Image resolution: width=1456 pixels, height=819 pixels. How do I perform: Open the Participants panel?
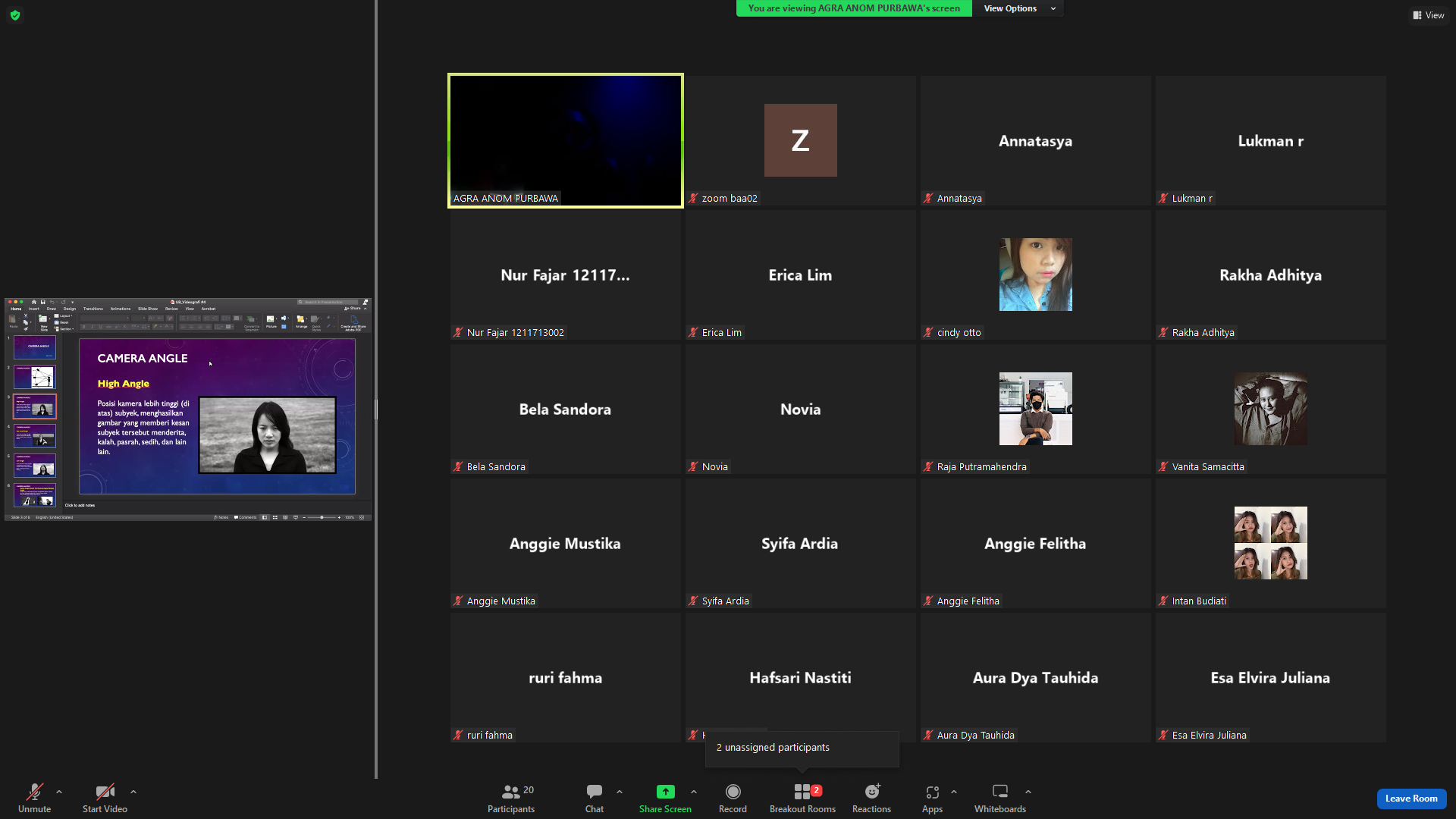click(x=511, y=799)
